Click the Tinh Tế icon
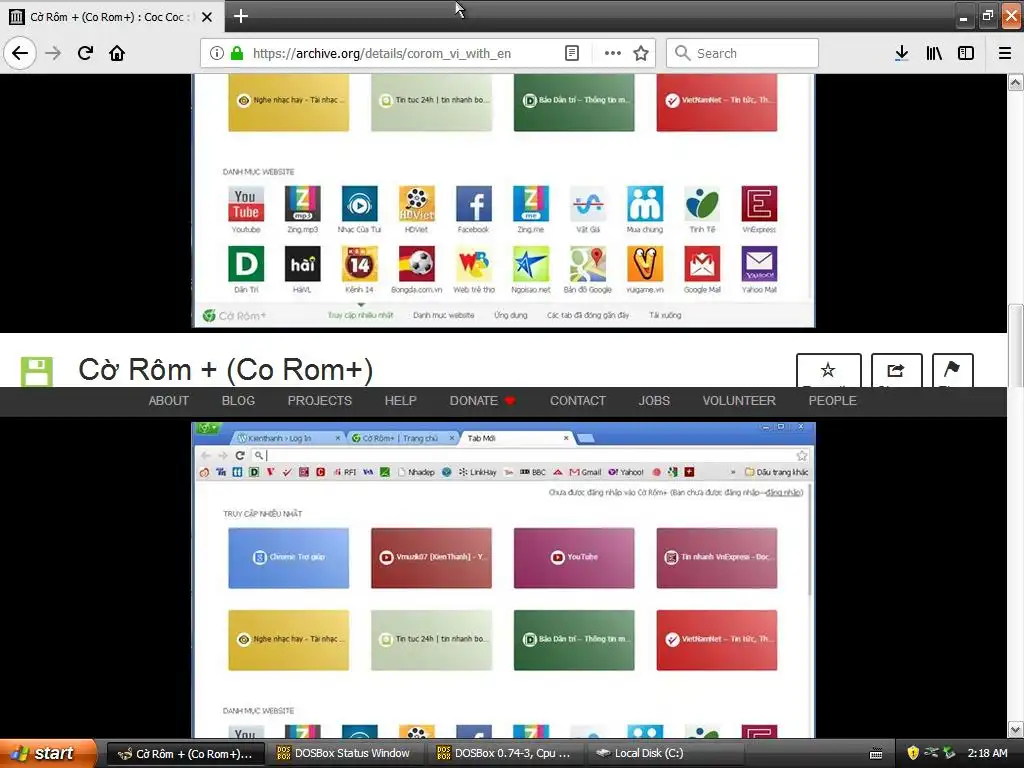The image size is (1024, 768). coord(702,204)
